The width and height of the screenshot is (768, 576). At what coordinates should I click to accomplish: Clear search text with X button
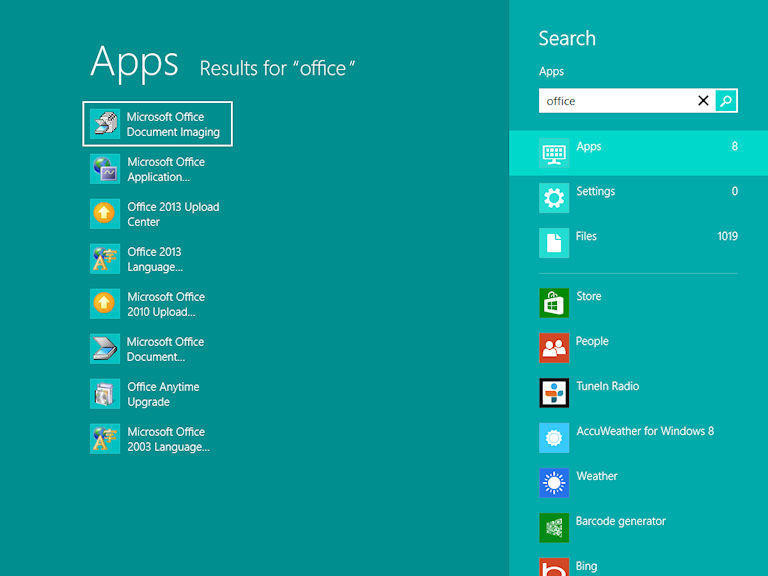point(703,101)
